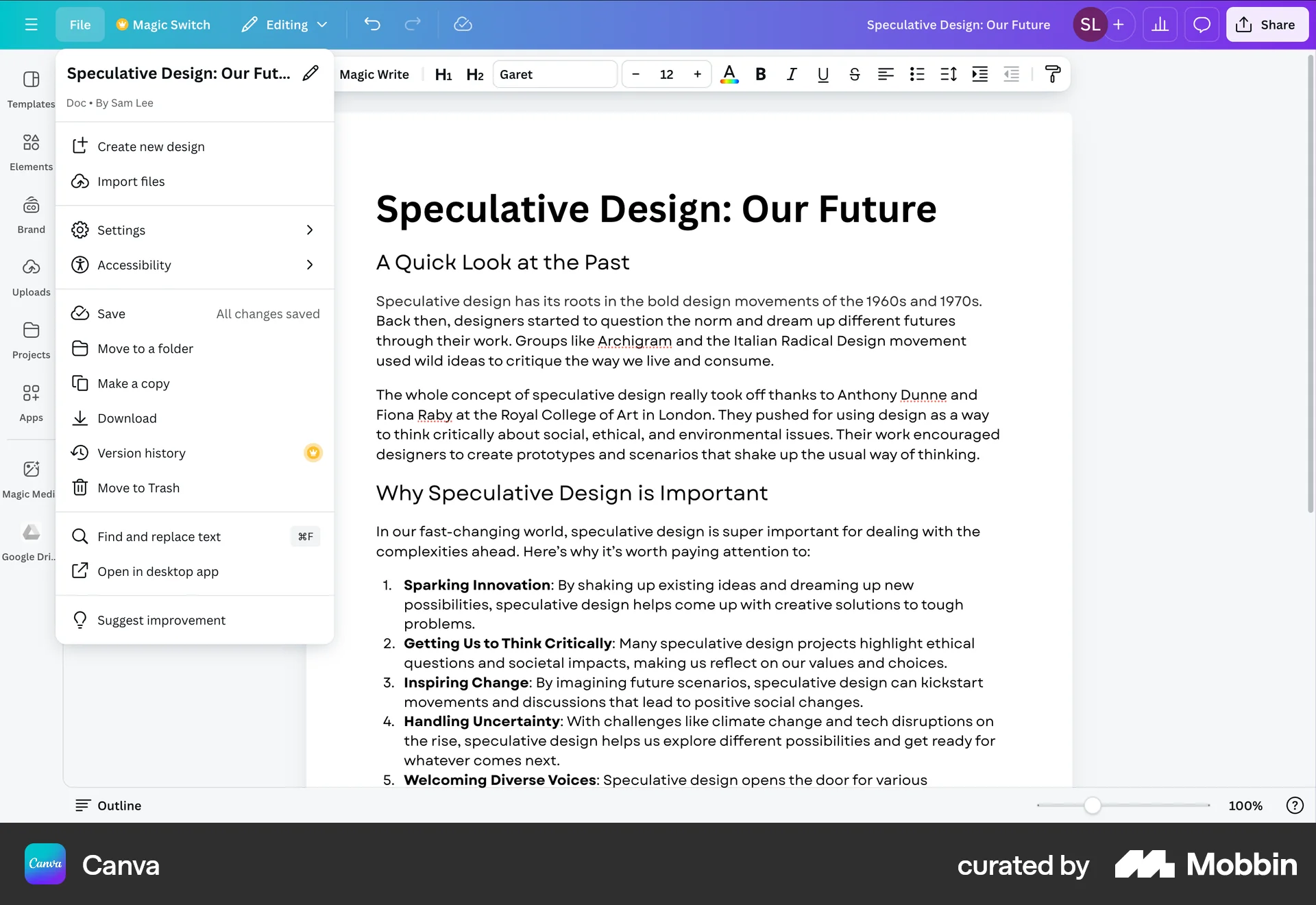Toggle italic formatting
The width and height of the screenshot is (1316, 905).
[792, 74]
